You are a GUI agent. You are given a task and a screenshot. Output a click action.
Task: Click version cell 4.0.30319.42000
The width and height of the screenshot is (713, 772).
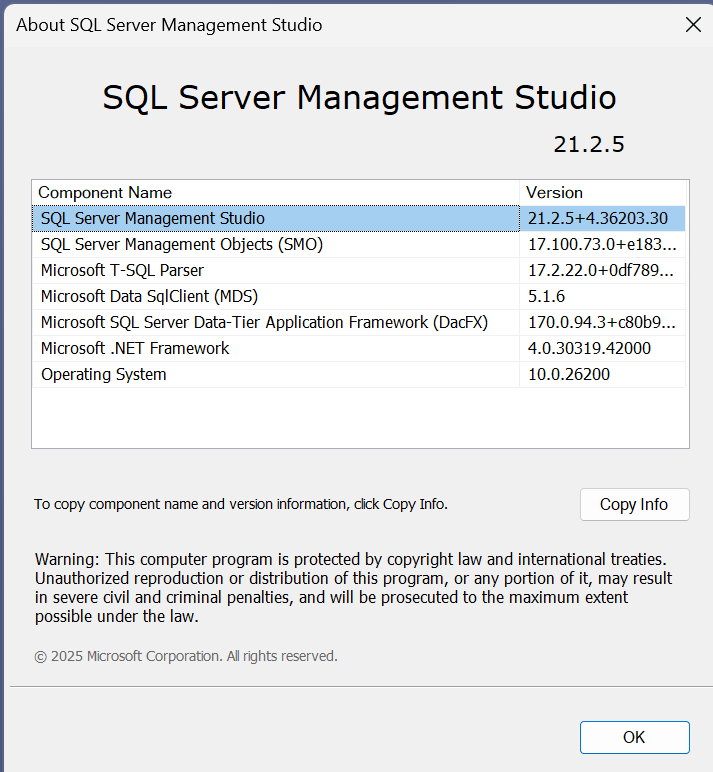(602, 349)
